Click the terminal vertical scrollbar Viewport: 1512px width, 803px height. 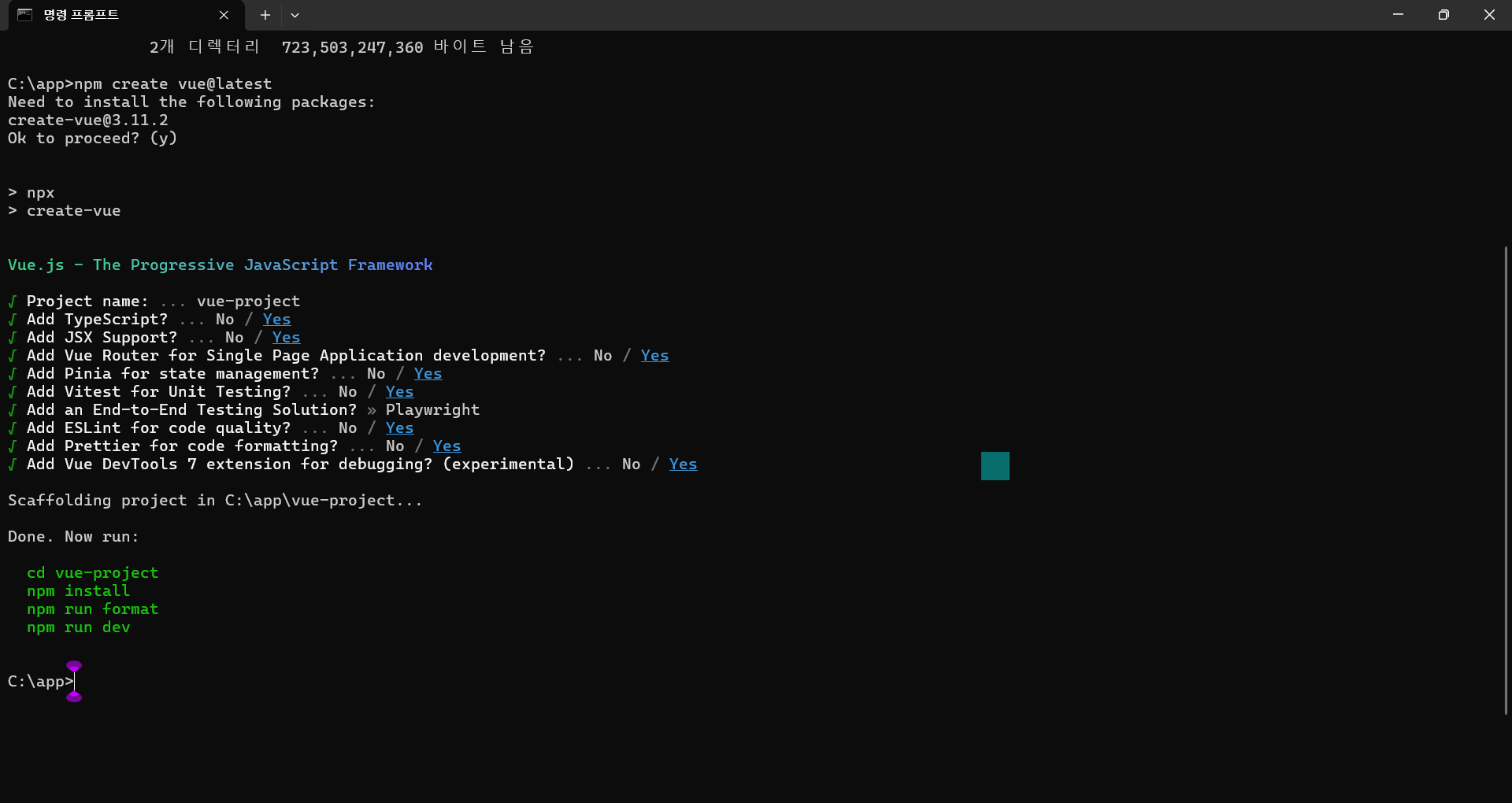[1506, 480]
